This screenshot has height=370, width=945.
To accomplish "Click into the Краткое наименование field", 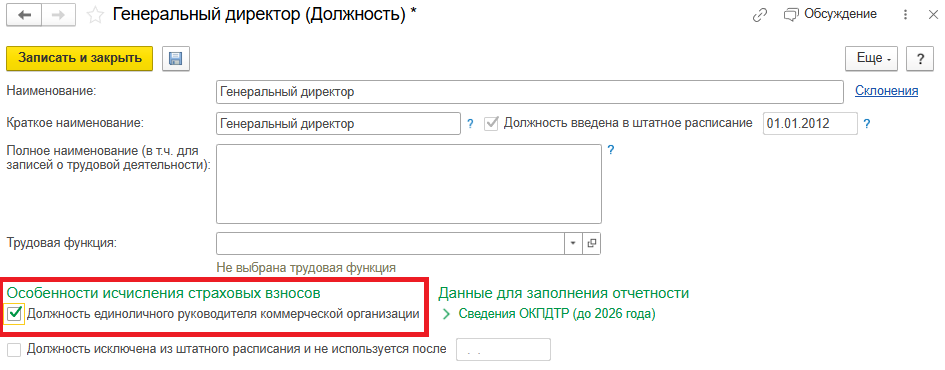I will pyautogui.click(x=338, y=124).
